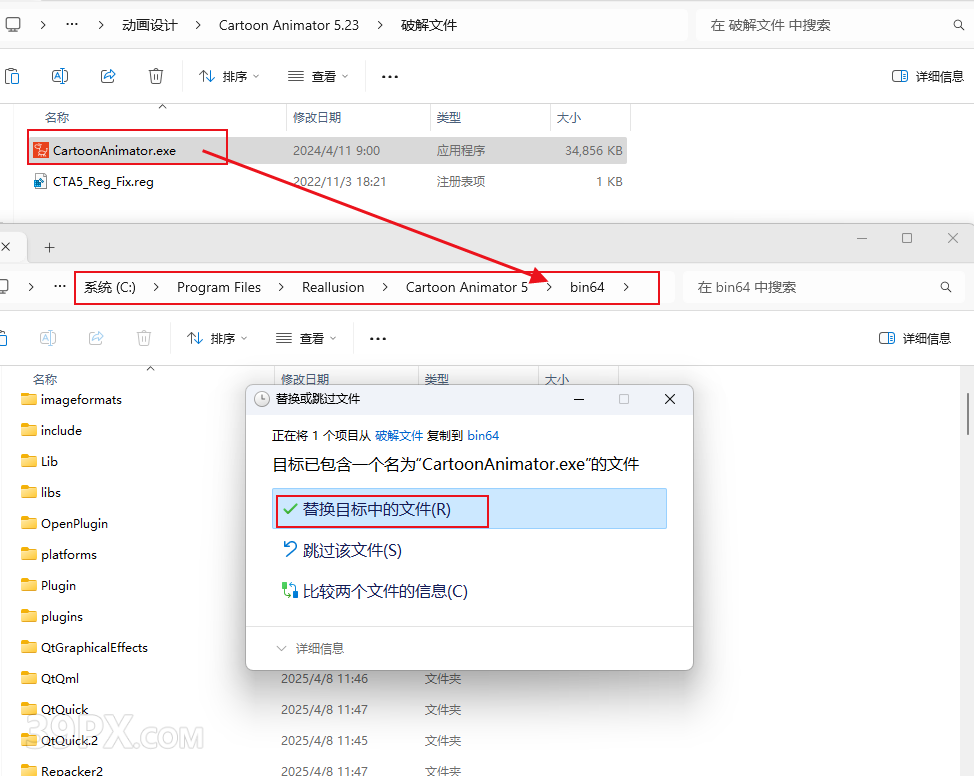Image resolution: width=974 pixels, height=776 pixels.
Task: Open the 查看 view dropdown in top window
Action: (x=318, y=76)
